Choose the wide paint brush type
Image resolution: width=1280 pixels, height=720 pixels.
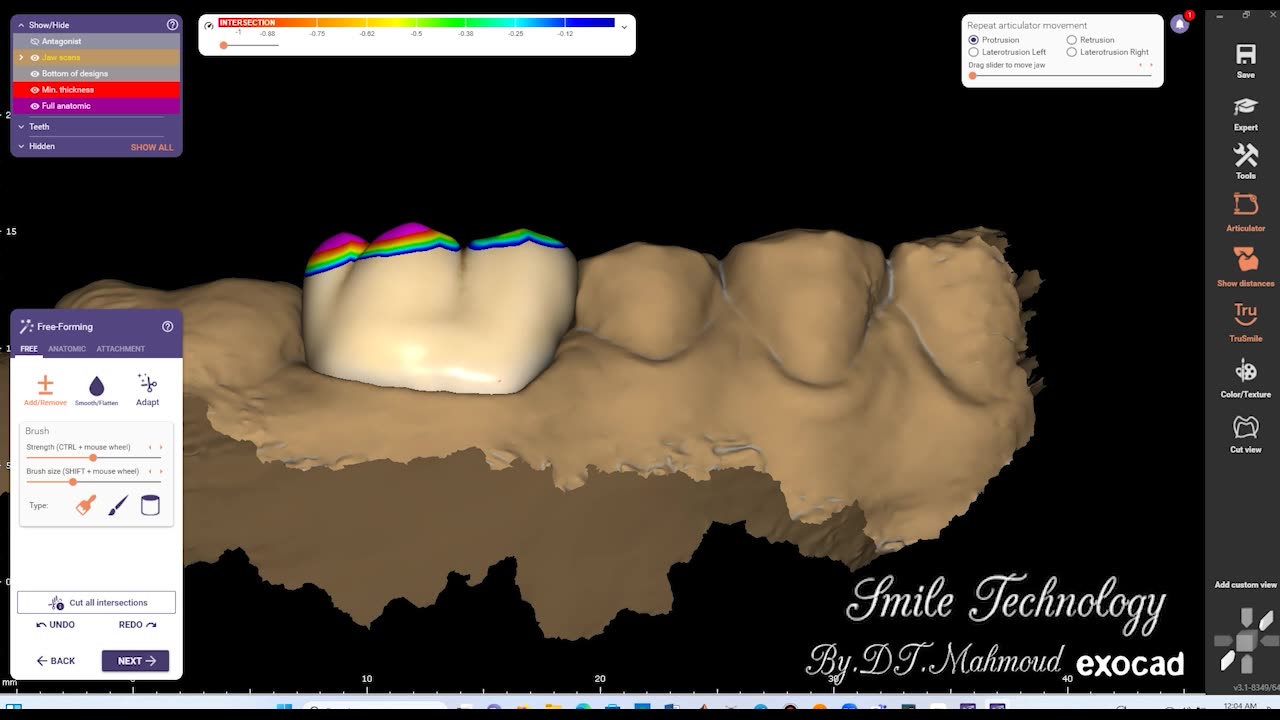(86, 505)
